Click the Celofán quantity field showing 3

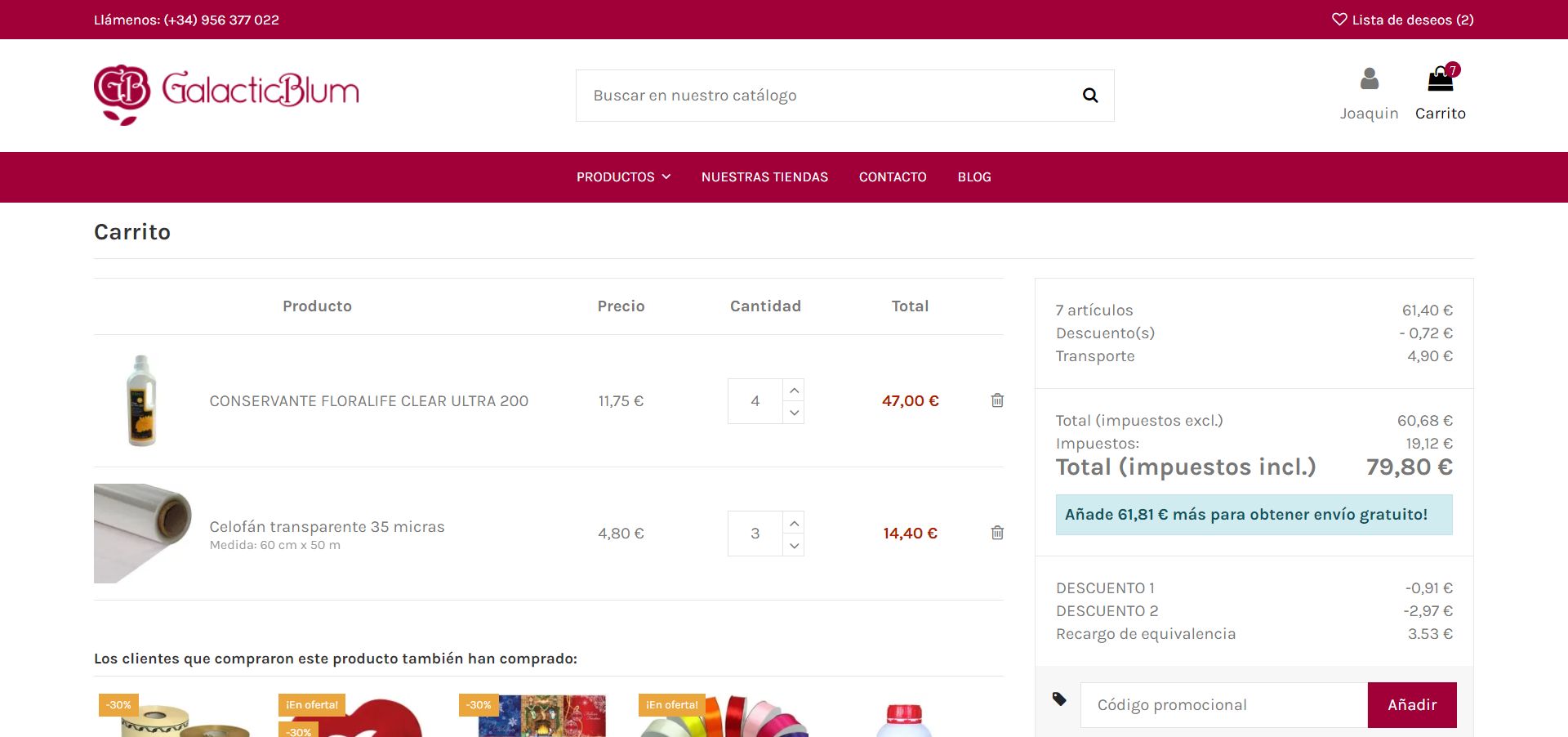pos(755,534)
